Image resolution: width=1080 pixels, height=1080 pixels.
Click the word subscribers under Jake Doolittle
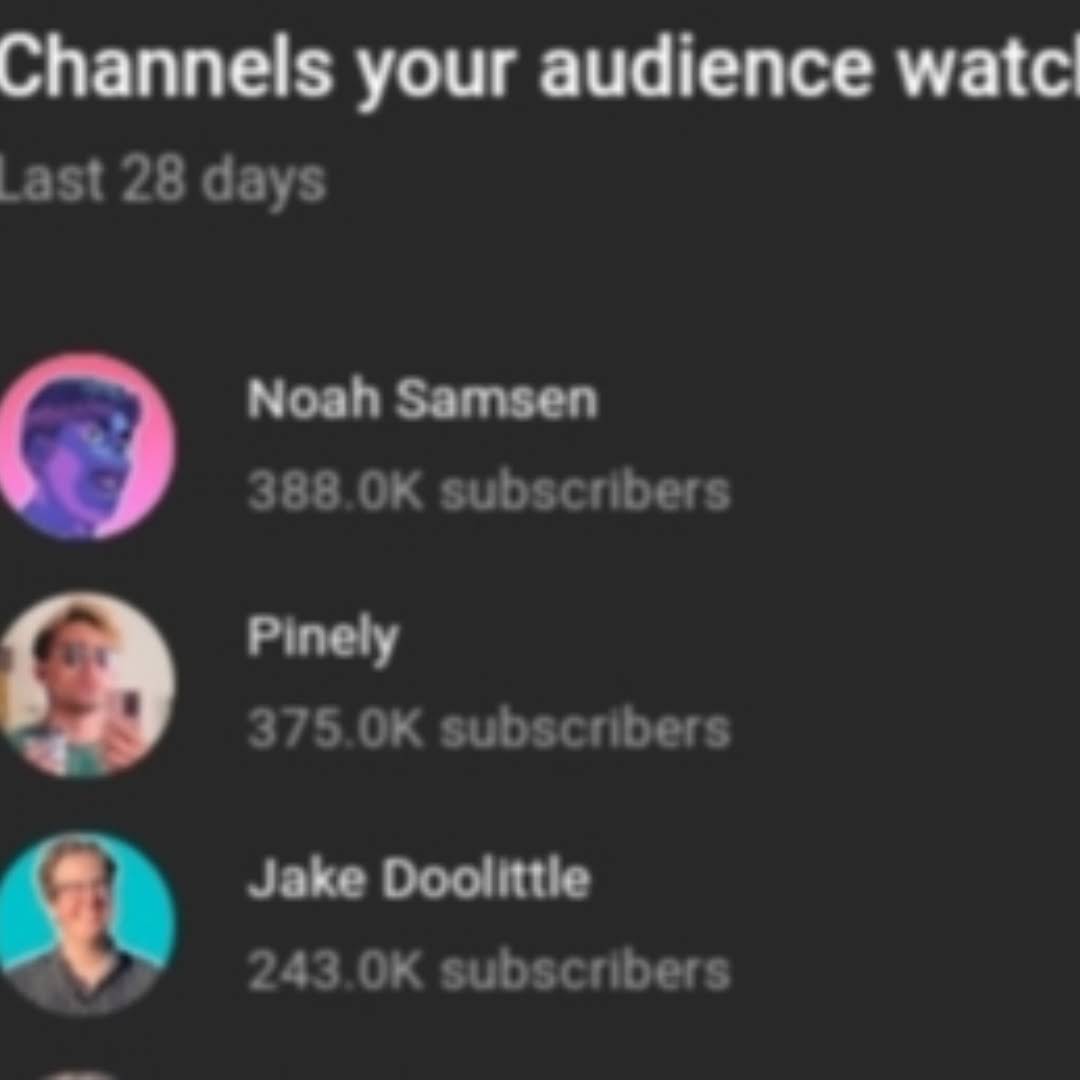[x=585, y=970]
